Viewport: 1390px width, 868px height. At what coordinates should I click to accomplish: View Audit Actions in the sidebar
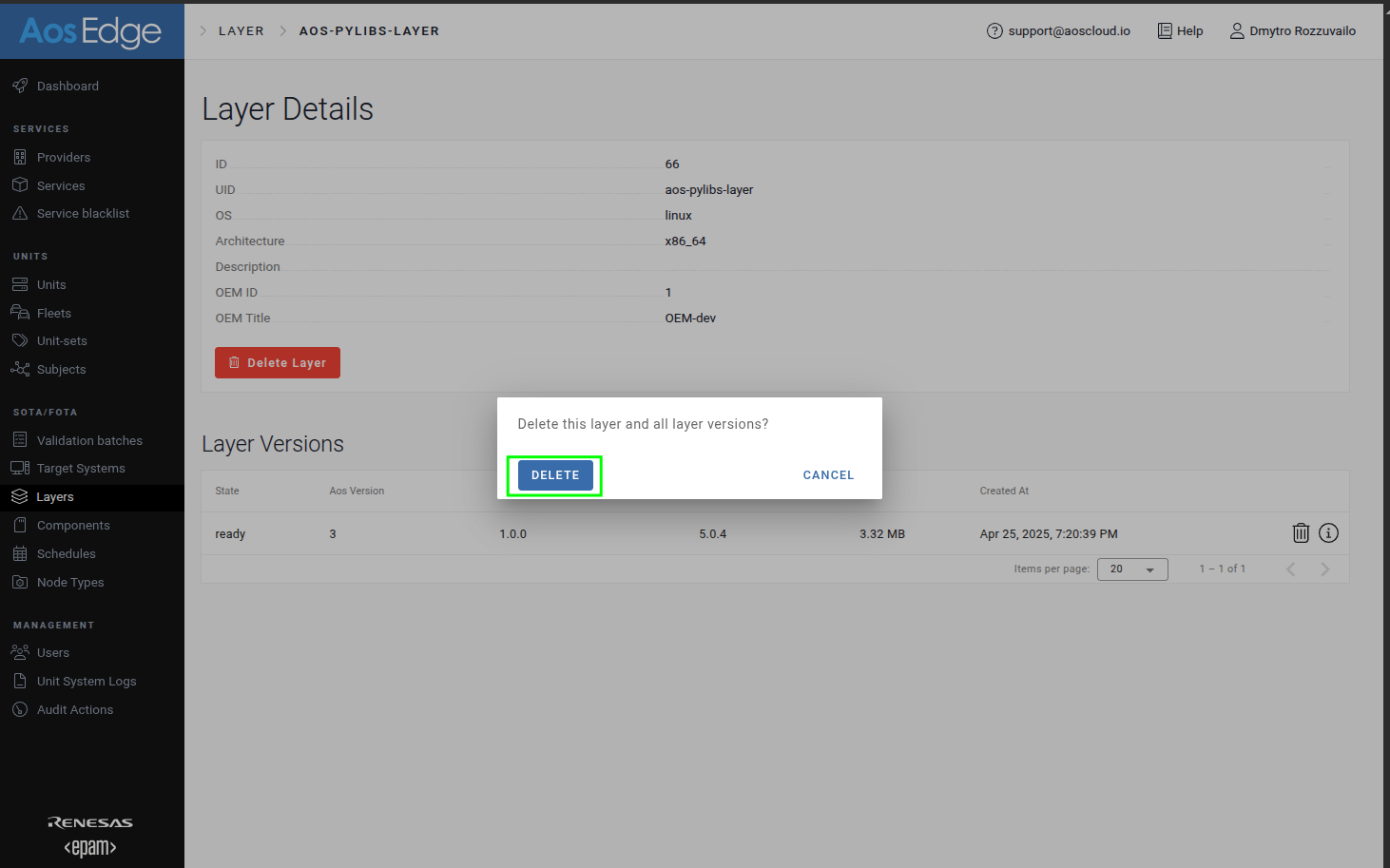coord(73,709)
